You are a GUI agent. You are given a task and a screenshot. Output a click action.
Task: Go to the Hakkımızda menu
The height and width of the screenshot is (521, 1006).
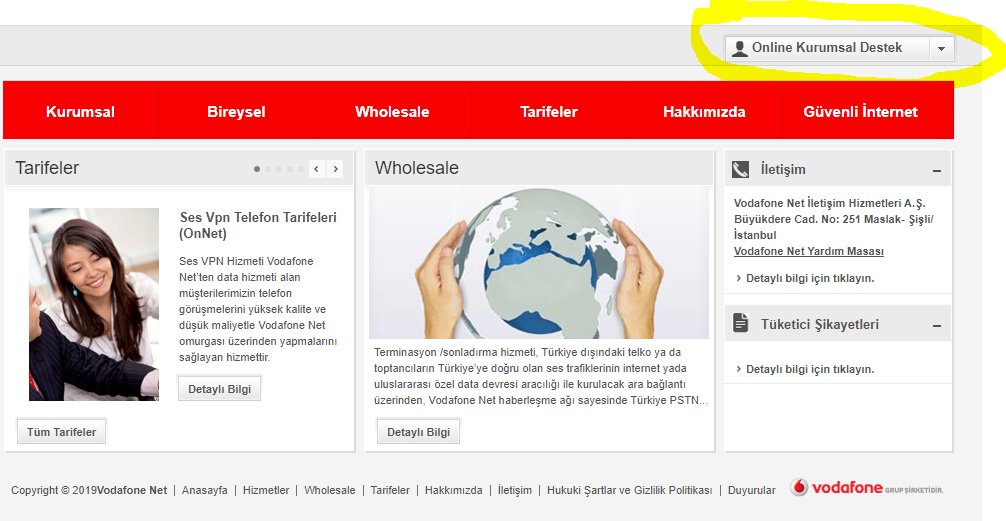click(x=704, y=111)
